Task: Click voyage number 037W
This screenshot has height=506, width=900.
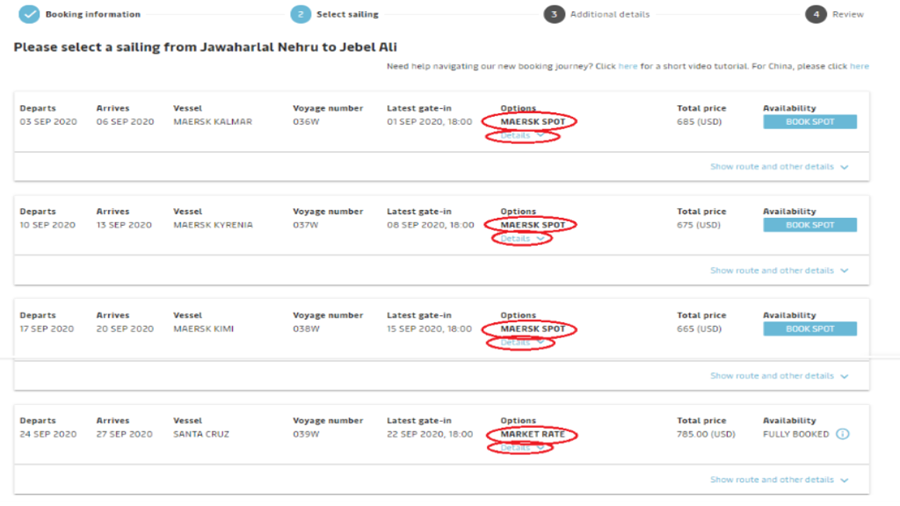Action: pos(305,225)
